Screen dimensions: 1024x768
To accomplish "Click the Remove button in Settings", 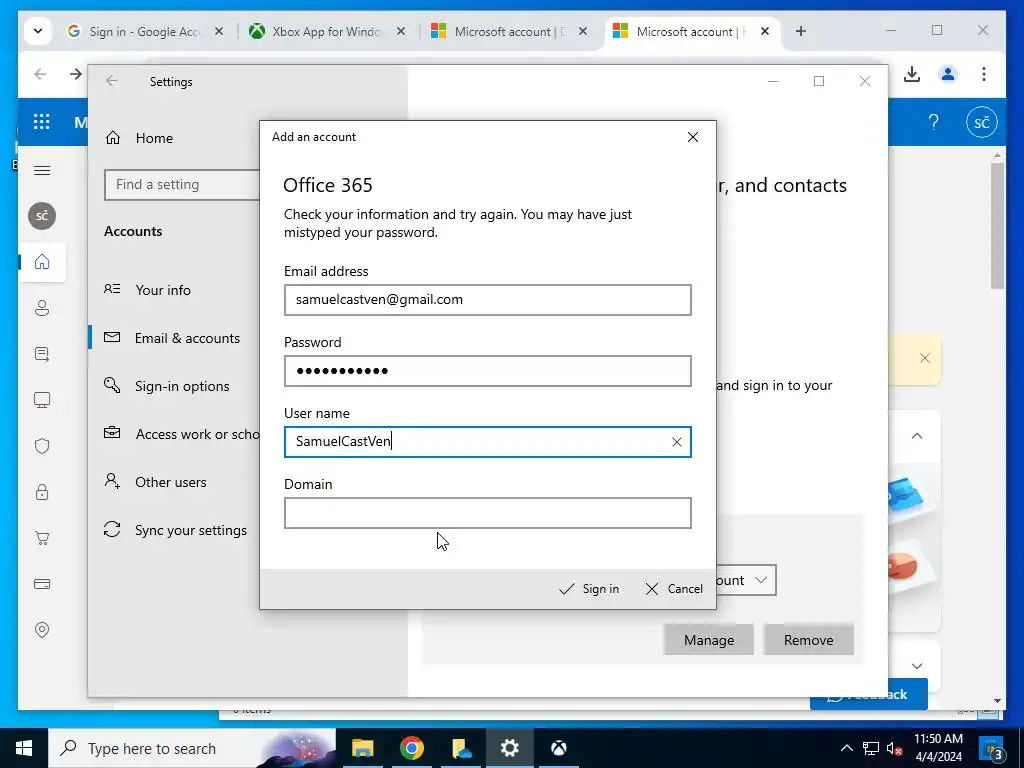I will 808,640.
